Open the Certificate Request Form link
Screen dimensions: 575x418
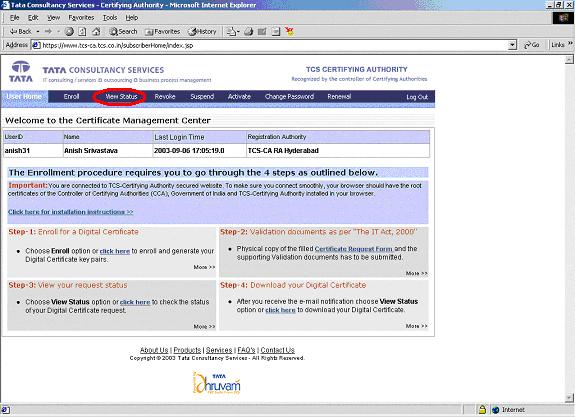(354, 249)
